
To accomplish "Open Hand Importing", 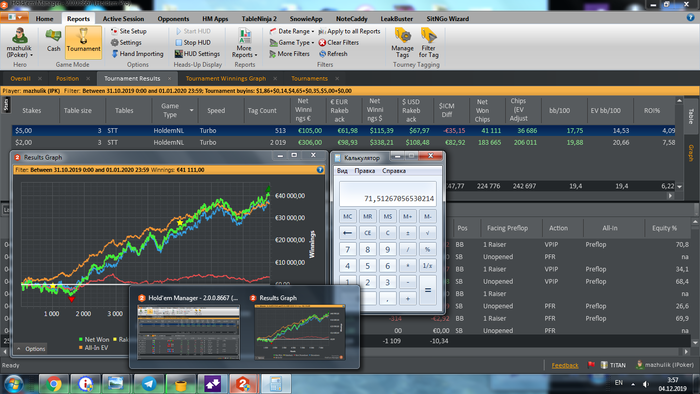I will pyautogui.click(x=137, y=54).
